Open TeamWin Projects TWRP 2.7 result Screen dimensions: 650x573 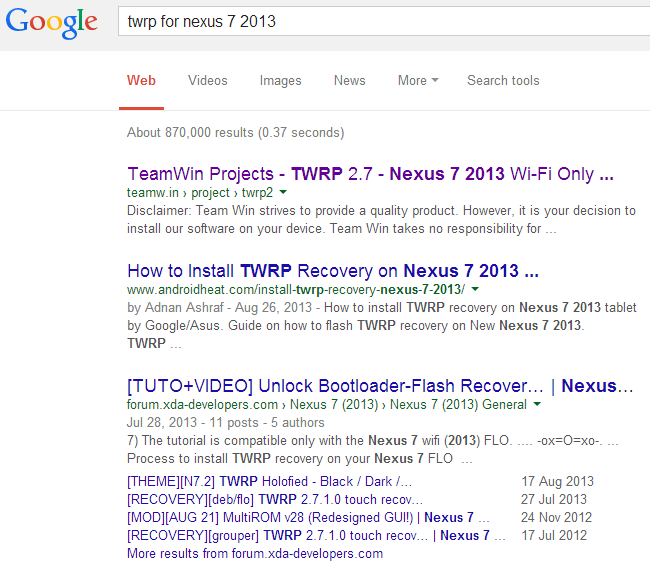pyautogui.click(x=370, y=174)
